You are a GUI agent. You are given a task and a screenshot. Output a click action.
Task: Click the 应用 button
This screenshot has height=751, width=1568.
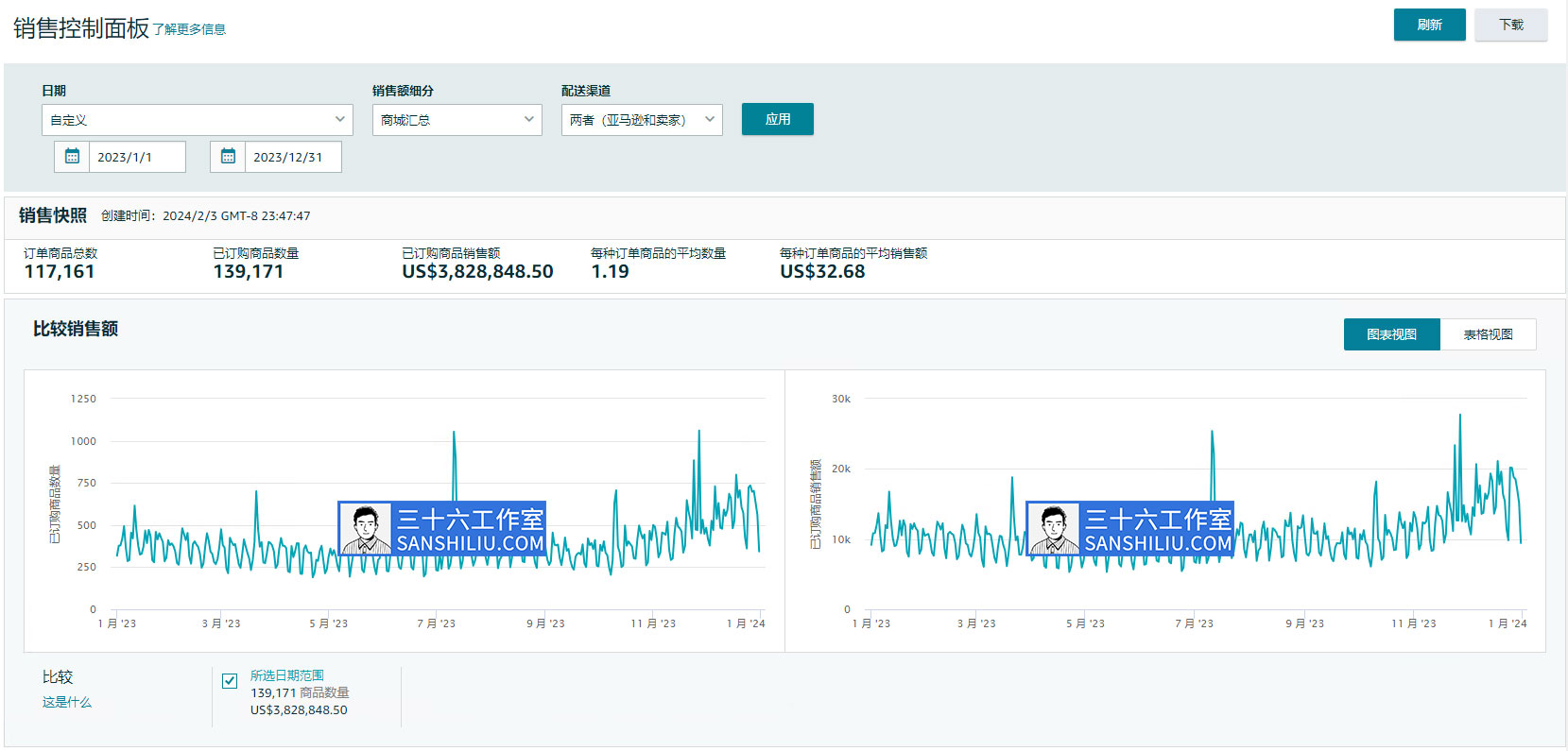click(778, 119)
